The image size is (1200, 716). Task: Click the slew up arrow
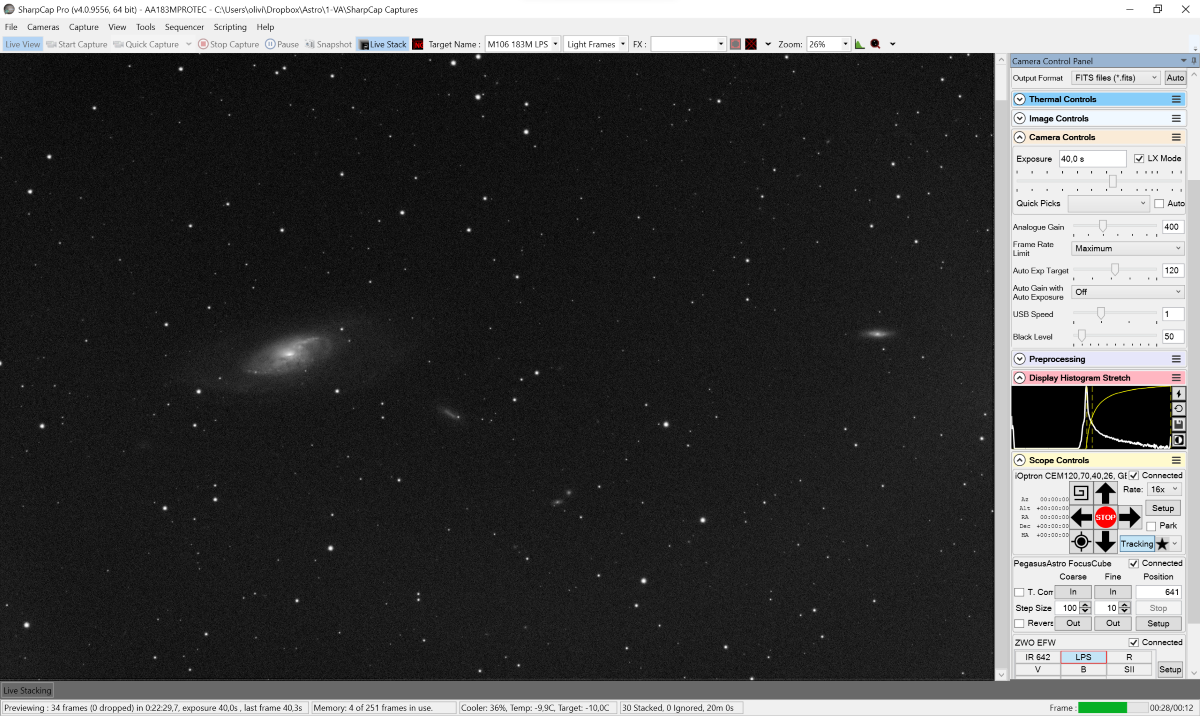tap(1105, 493)
